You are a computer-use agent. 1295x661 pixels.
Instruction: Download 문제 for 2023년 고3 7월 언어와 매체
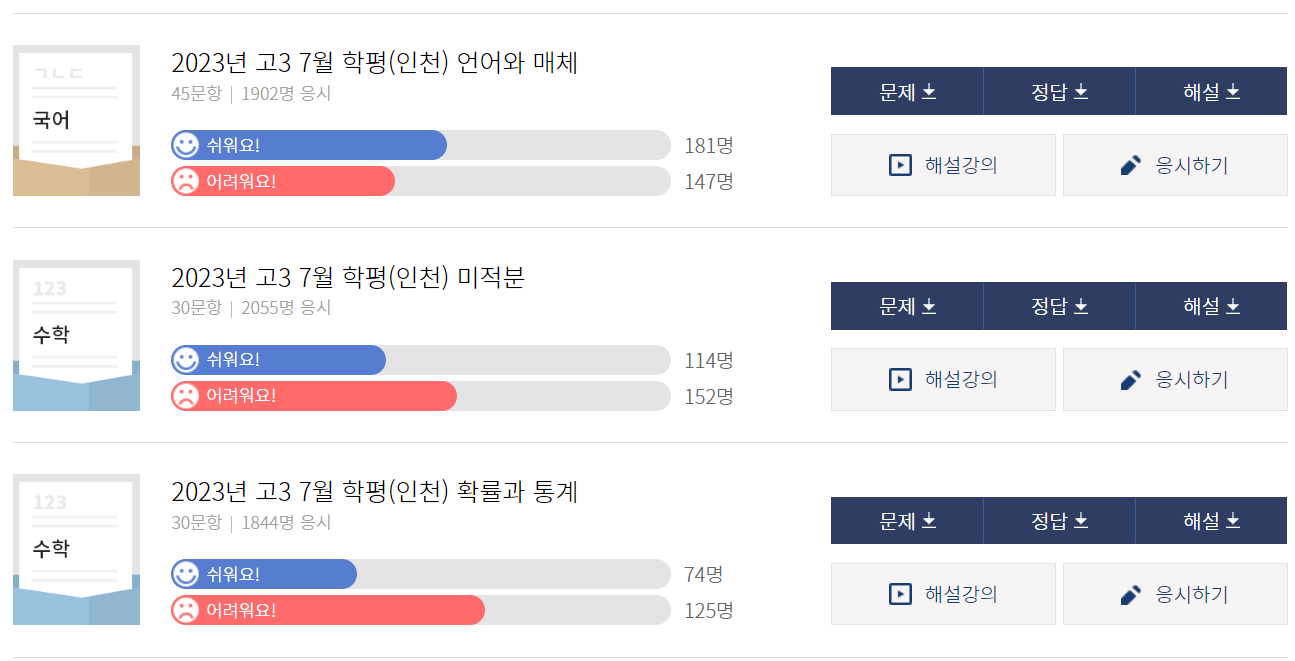click(907, 91)
